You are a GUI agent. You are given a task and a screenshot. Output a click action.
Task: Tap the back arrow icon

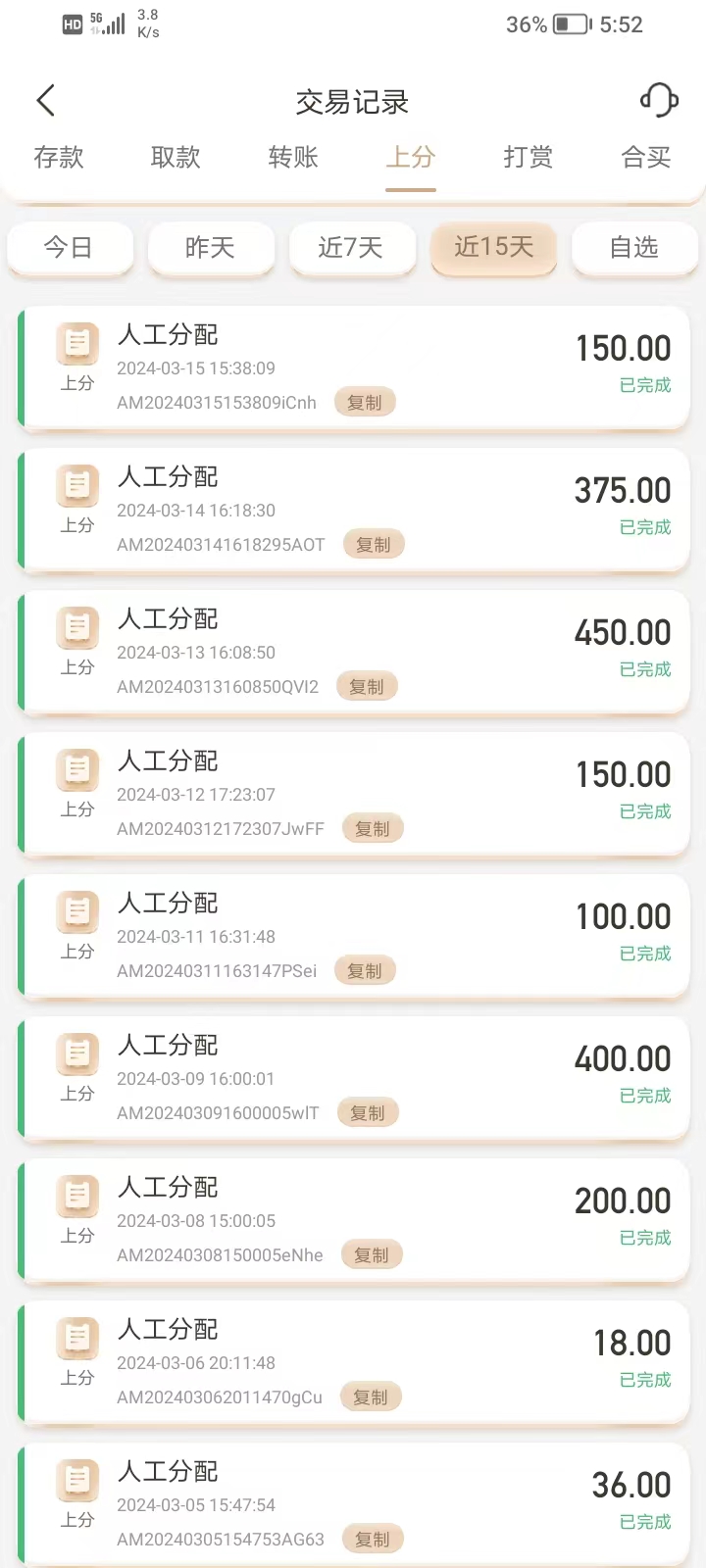pos(45,100)
